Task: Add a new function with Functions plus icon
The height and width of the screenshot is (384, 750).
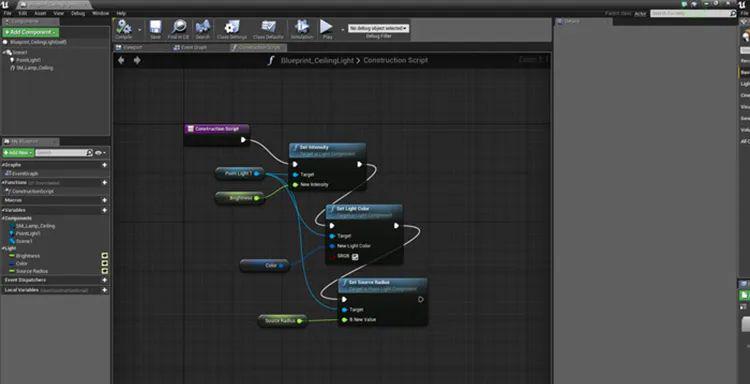Action: (104, 183)
